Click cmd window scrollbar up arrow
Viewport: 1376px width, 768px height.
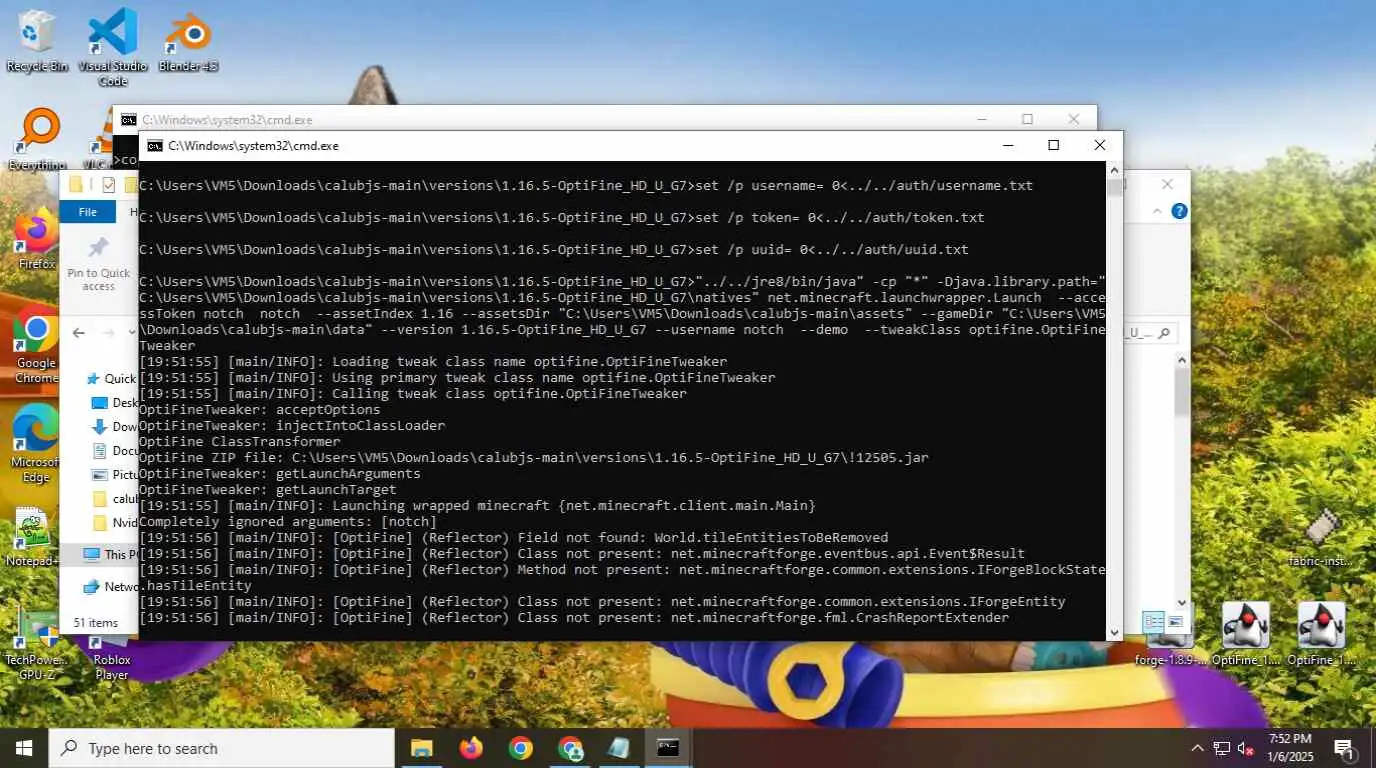coord(1114,170)
